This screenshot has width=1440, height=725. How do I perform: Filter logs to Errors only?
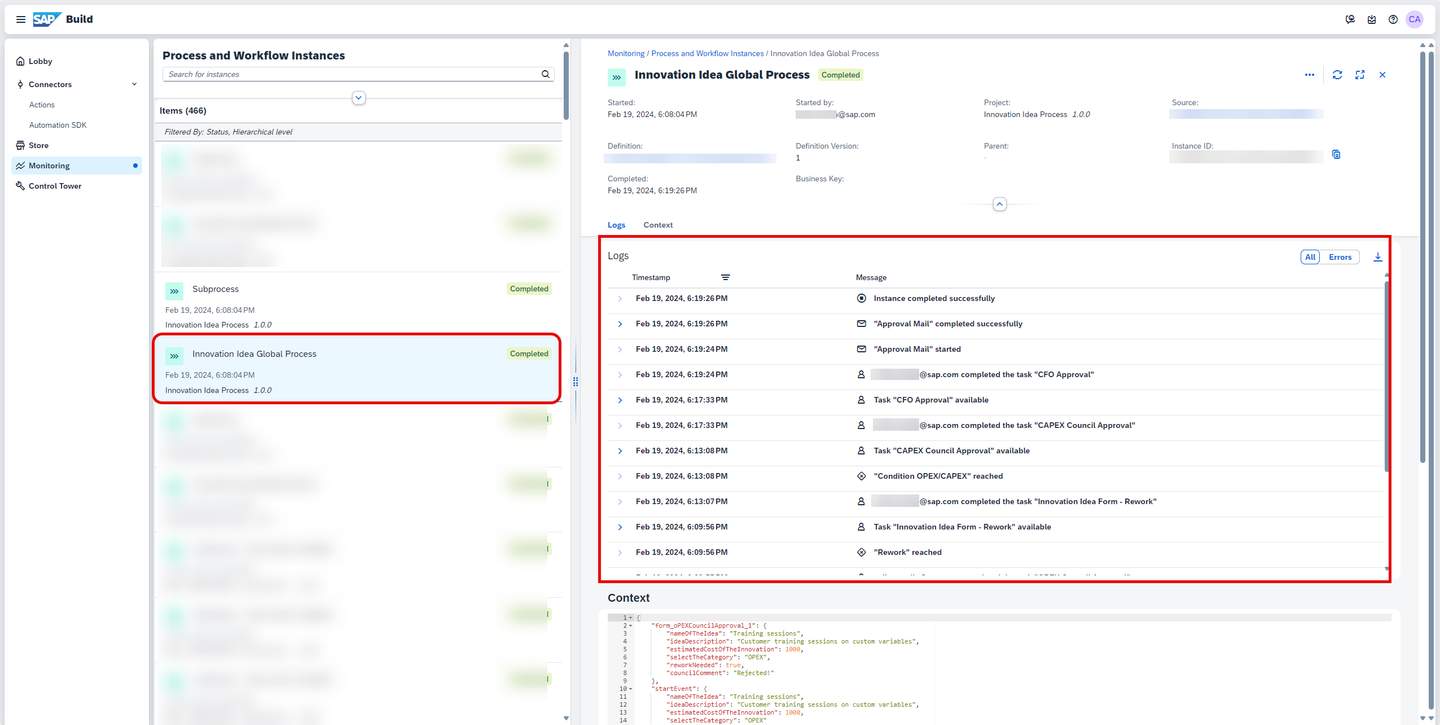pos(1340,257)
